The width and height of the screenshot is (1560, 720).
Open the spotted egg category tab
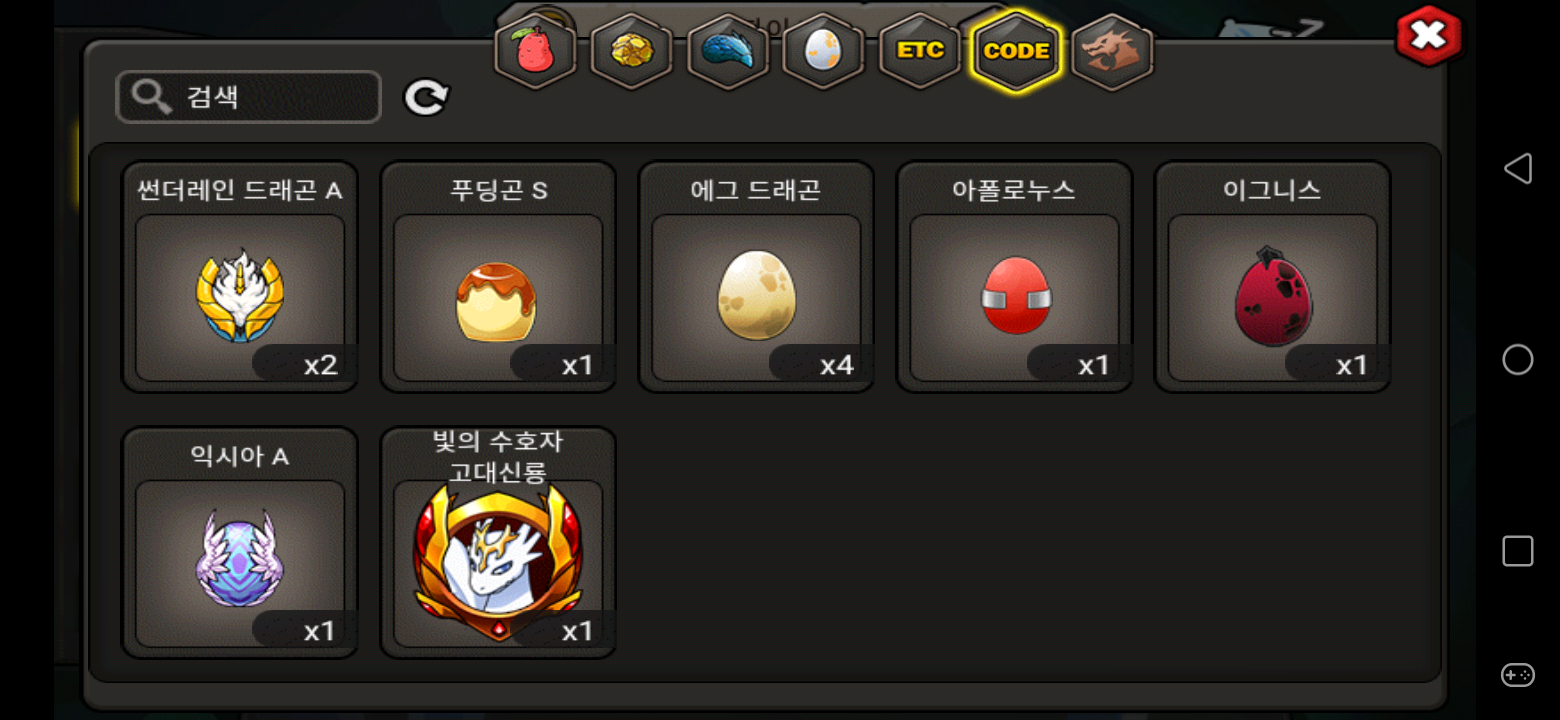tap(824, 52)
